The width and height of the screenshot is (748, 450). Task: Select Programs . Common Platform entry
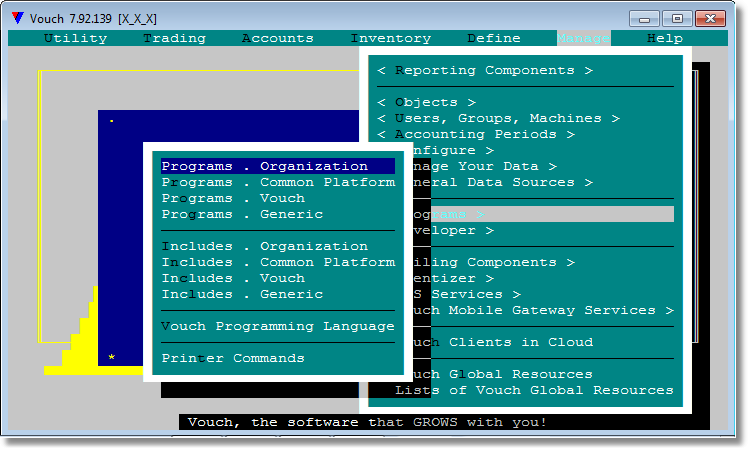coord(278,182)
